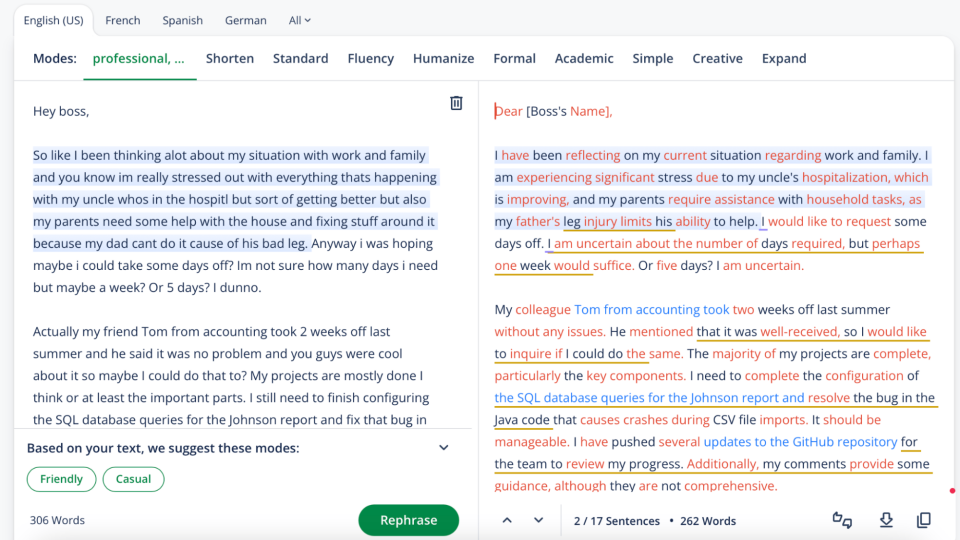
Task: Switch to the French language tab
Action: coord(123,20)
